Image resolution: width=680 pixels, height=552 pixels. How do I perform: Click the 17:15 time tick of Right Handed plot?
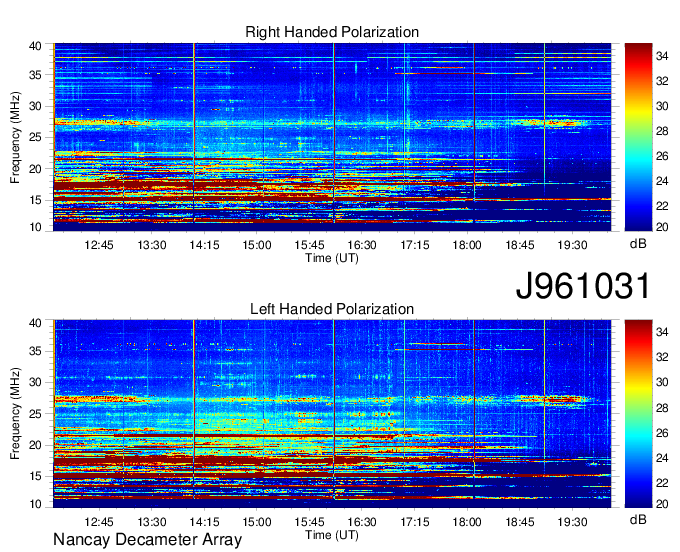click(x=415, y=245)
